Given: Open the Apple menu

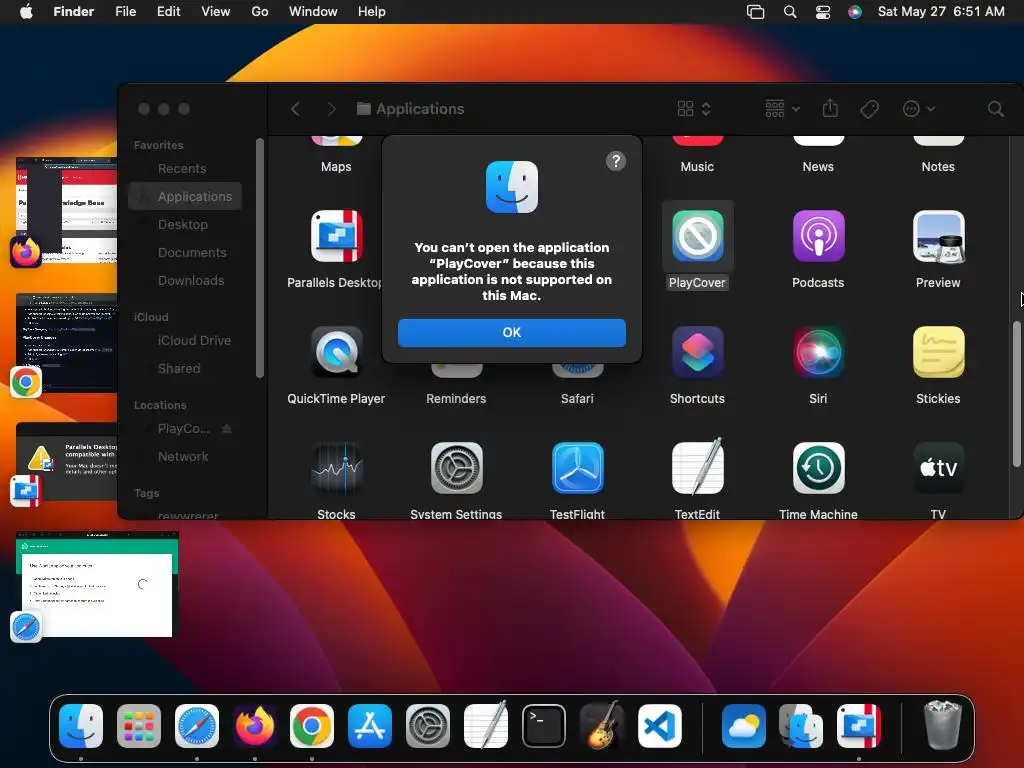Looking at the screenshot, I should click(x=26, y=12).
